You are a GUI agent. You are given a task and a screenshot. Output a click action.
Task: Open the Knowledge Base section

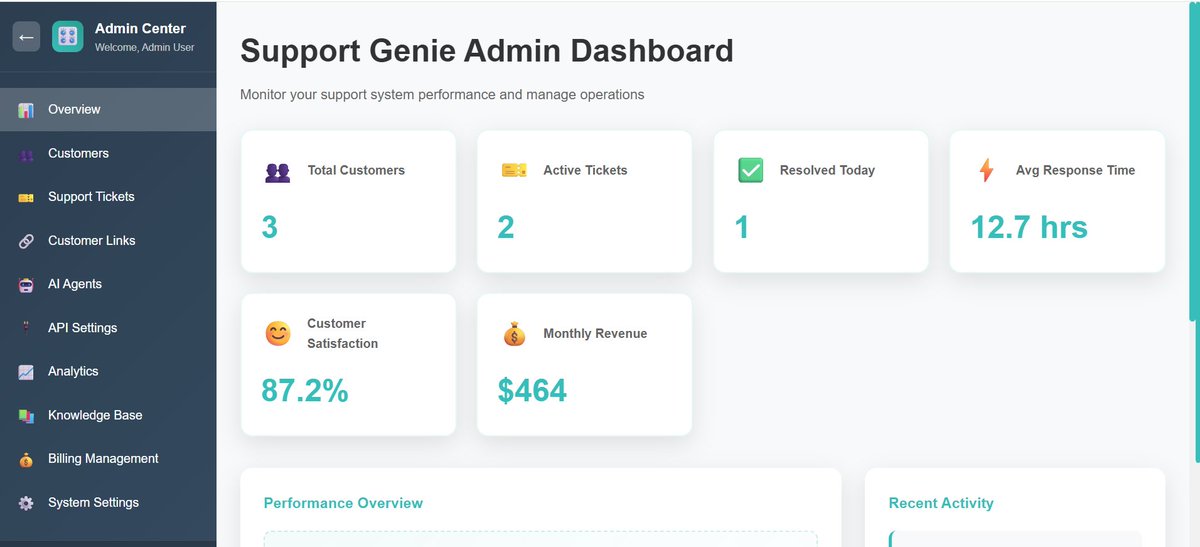108,415
